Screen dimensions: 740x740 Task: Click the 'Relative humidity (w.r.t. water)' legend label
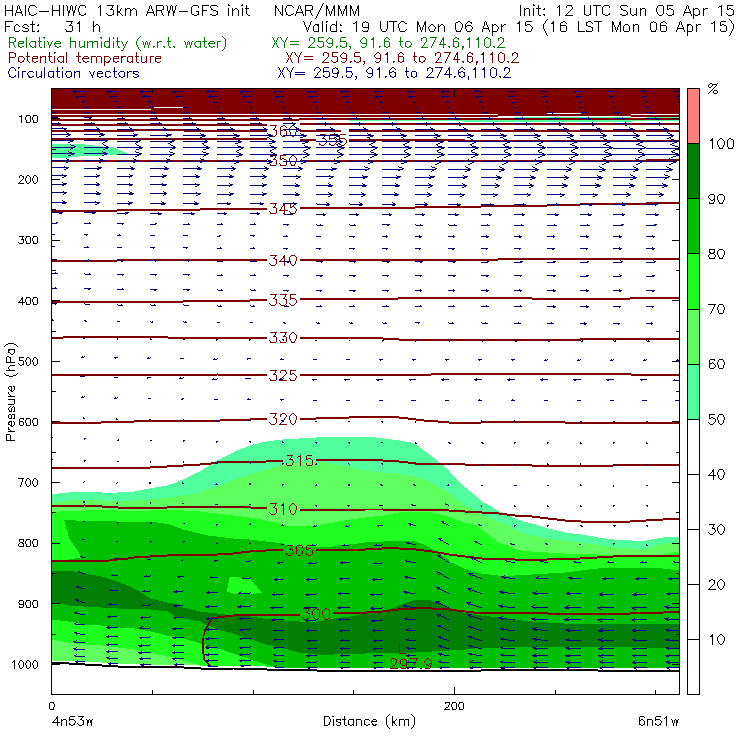(x=118, y=43)
